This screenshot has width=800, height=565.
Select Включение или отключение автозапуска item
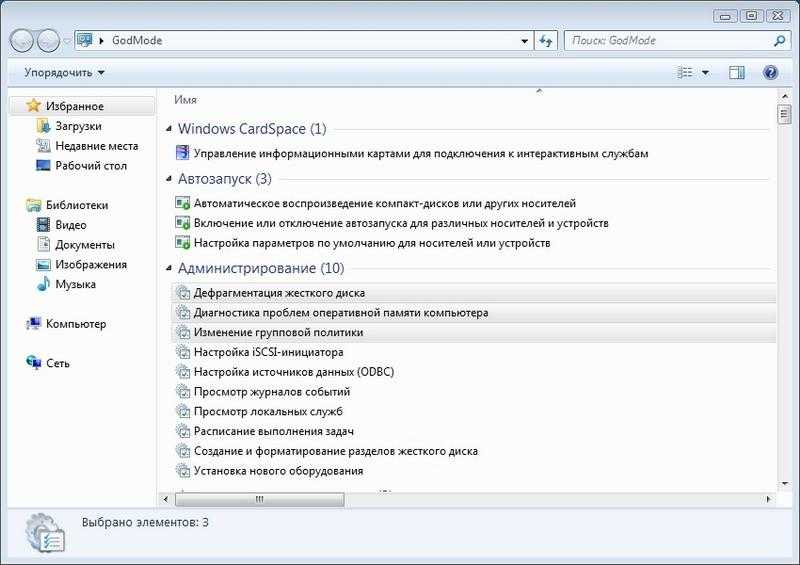pyautogui.click(x=392, y=223)
